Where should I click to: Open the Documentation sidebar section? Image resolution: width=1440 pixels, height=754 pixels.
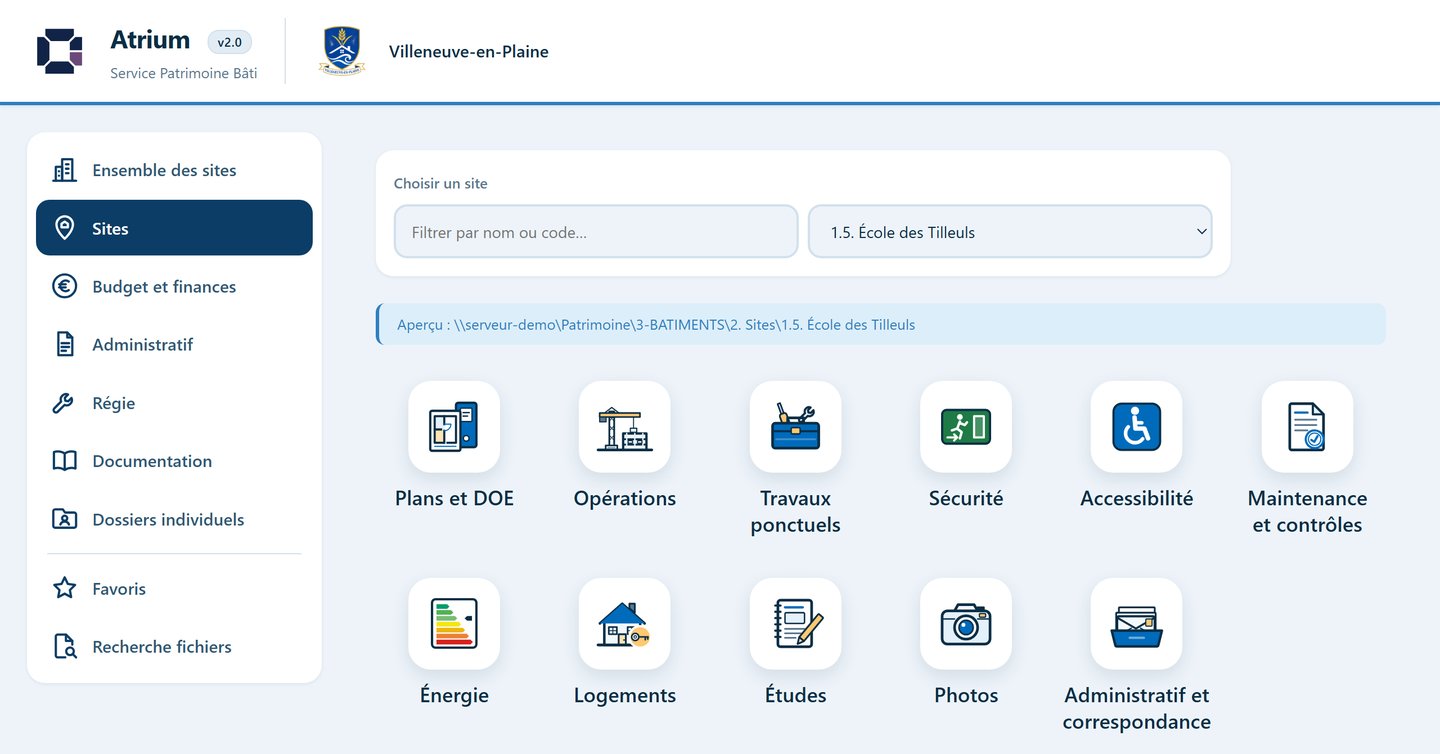coord(174,461)
